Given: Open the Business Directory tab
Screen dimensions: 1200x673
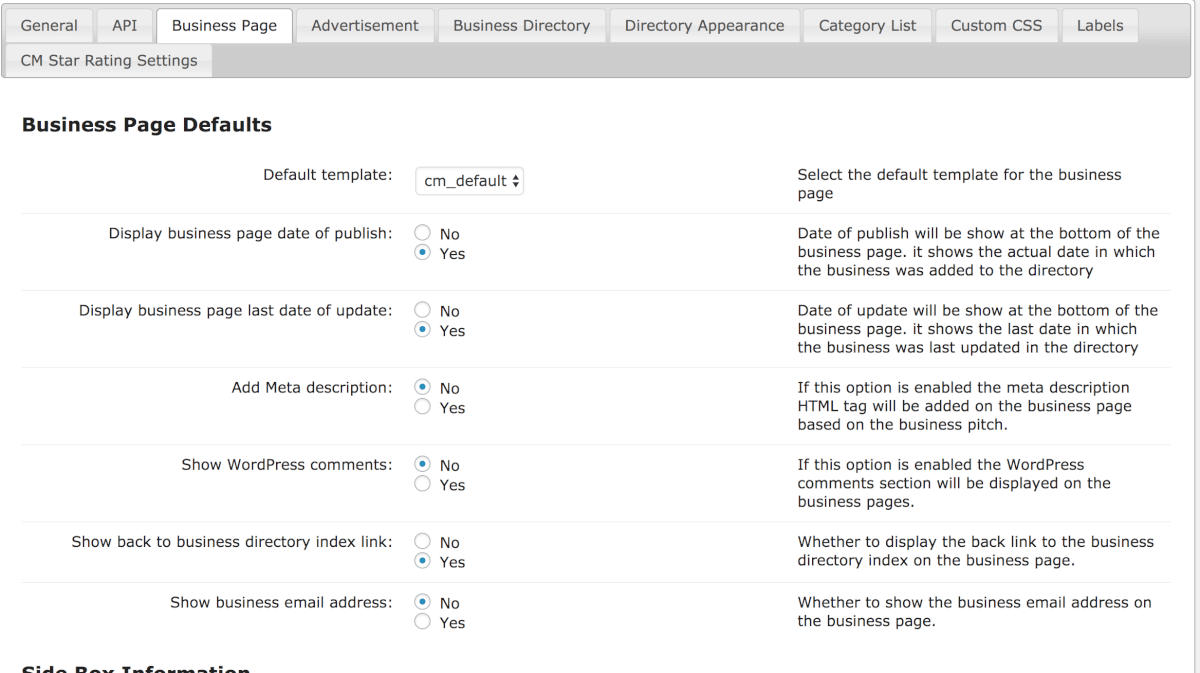Looking at the screenshot, I should [521, 26].
